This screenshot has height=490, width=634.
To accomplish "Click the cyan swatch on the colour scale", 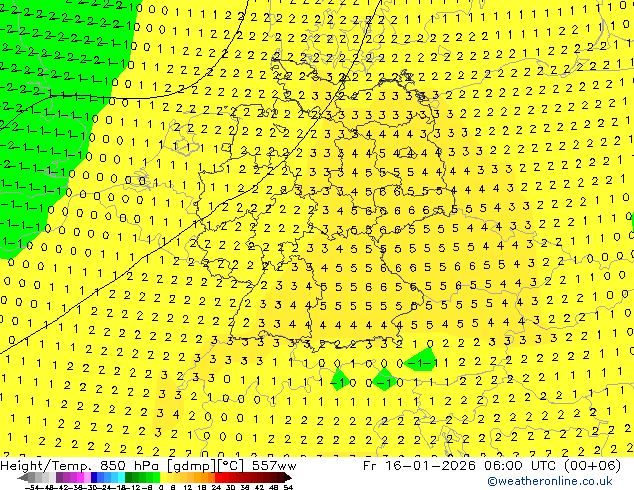I will pos(121,477).
